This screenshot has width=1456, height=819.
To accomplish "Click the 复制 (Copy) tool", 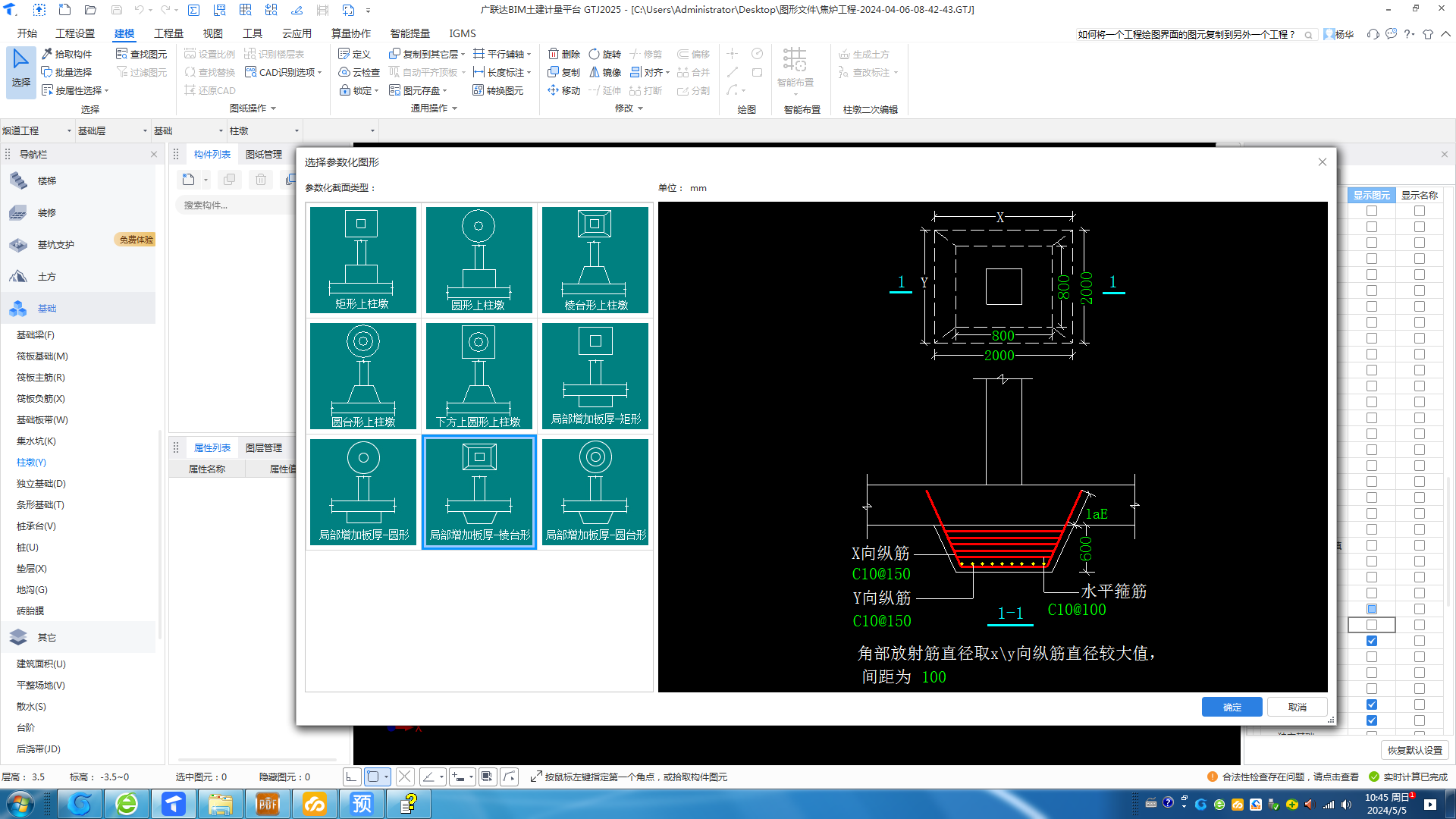I will point(564,72).
